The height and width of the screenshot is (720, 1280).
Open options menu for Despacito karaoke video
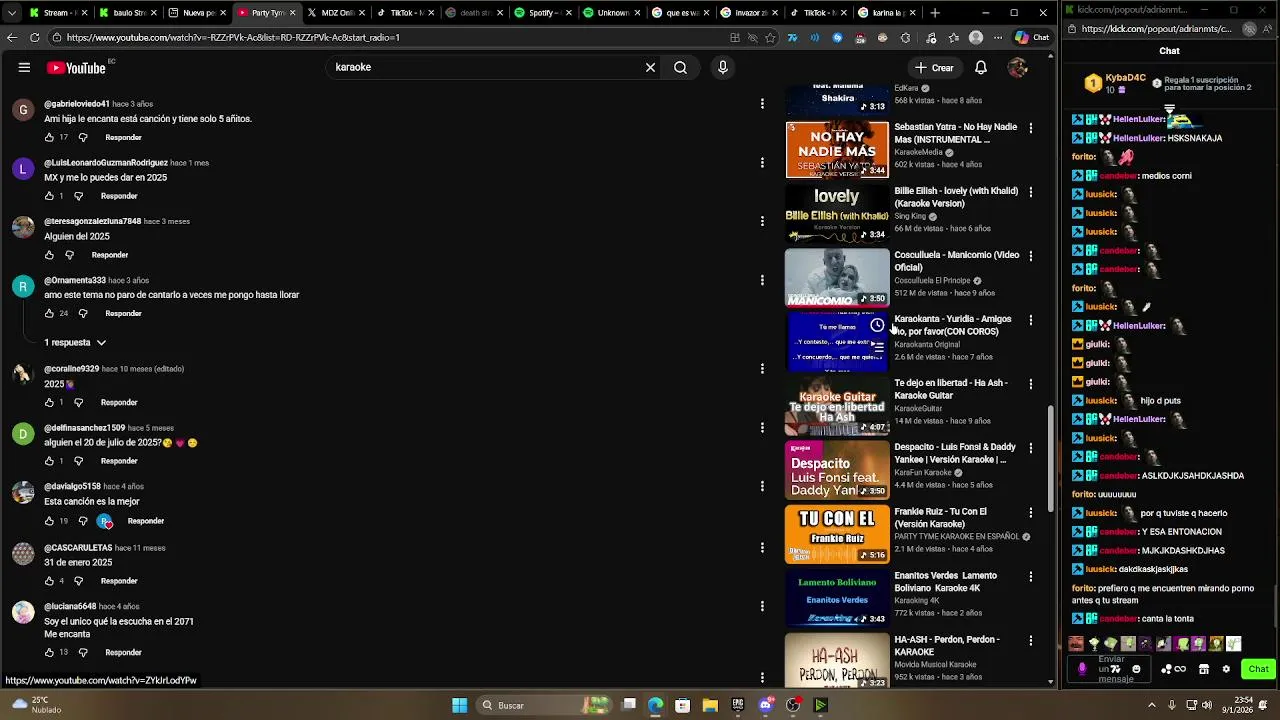[1031, 448]
